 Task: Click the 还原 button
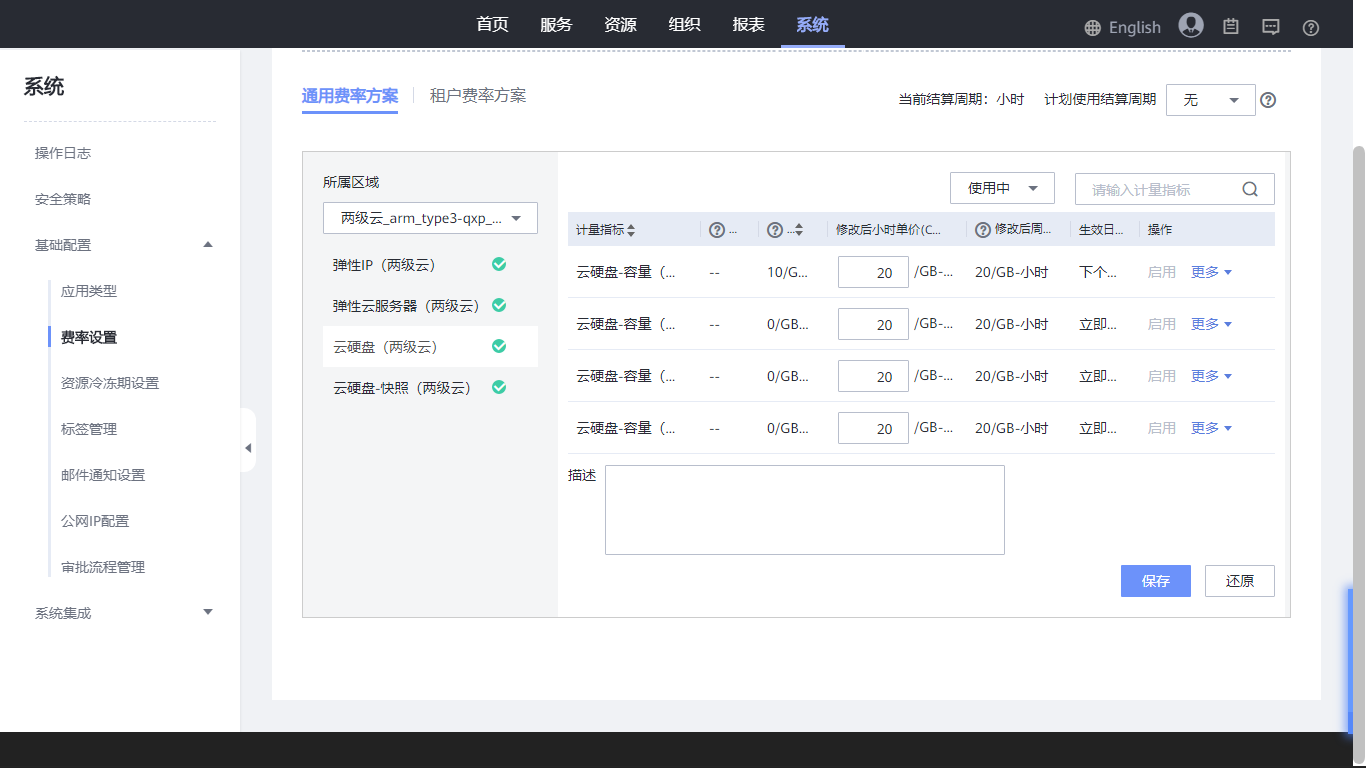(x=1239, y=581)
